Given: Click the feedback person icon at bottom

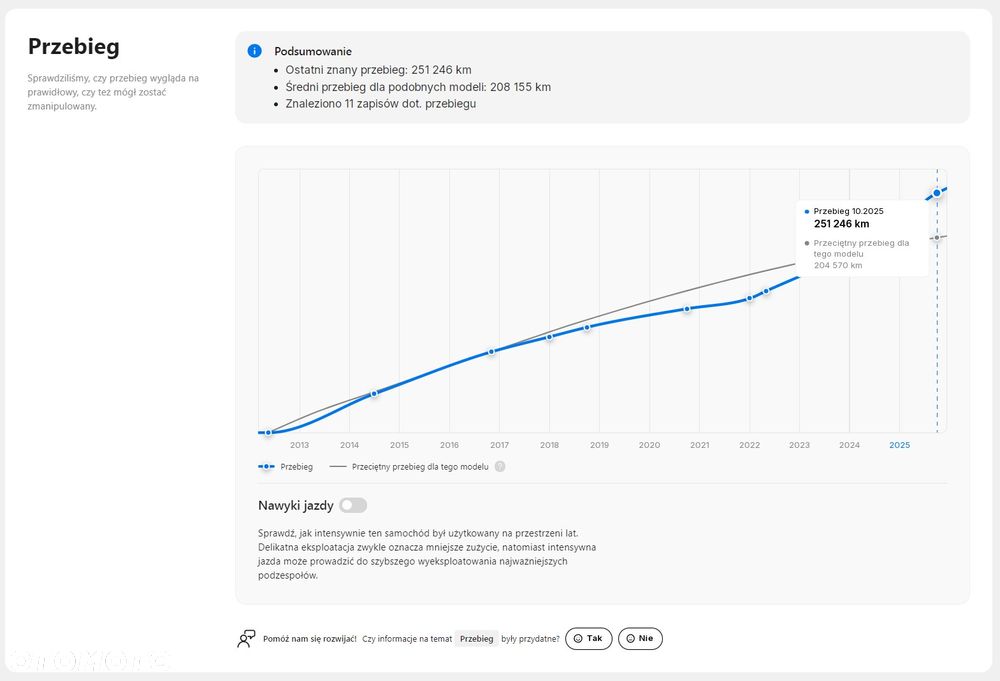Looking at the screenshot, I should [x=246, y=638].
